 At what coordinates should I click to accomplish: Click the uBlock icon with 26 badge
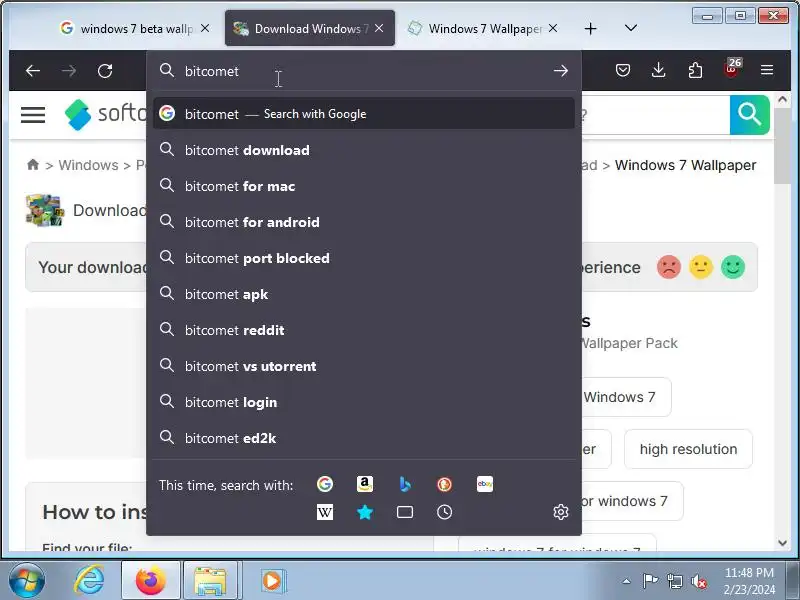click(732, 69)
